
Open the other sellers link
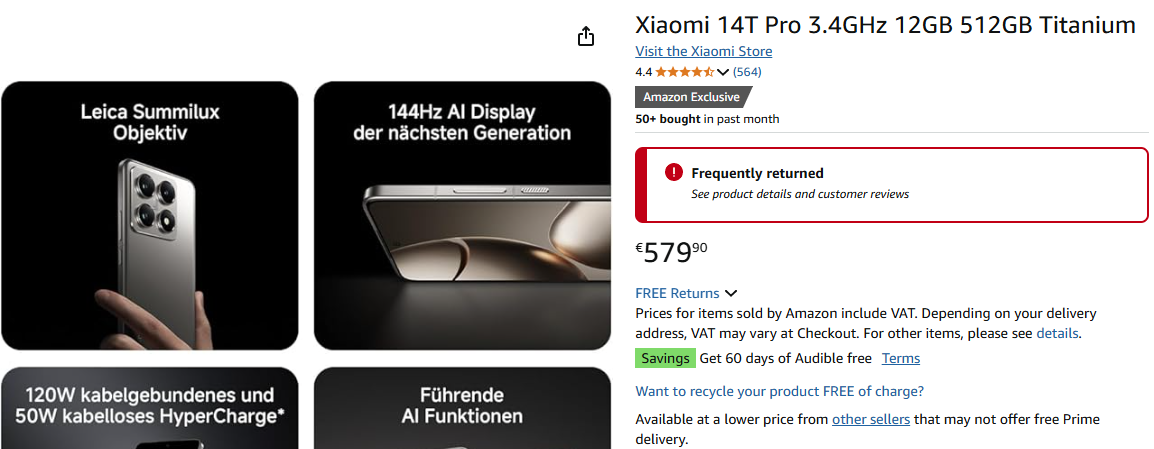pos(870,419)
